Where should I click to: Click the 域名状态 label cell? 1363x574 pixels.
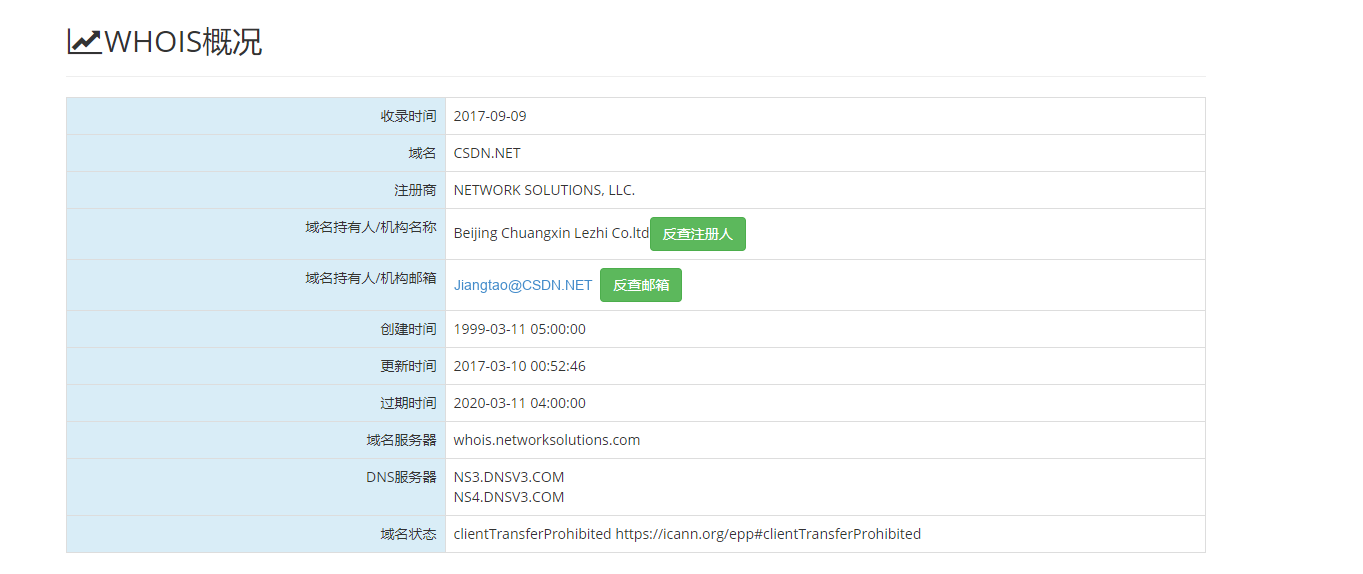256,534
